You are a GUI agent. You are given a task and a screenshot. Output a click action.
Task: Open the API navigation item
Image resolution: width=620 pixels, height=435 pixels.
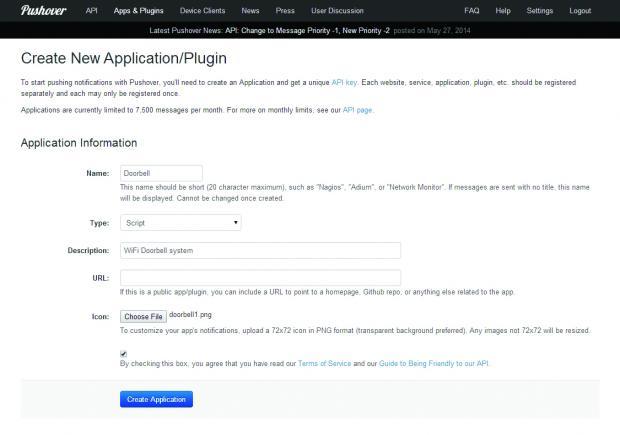[92, 10]
